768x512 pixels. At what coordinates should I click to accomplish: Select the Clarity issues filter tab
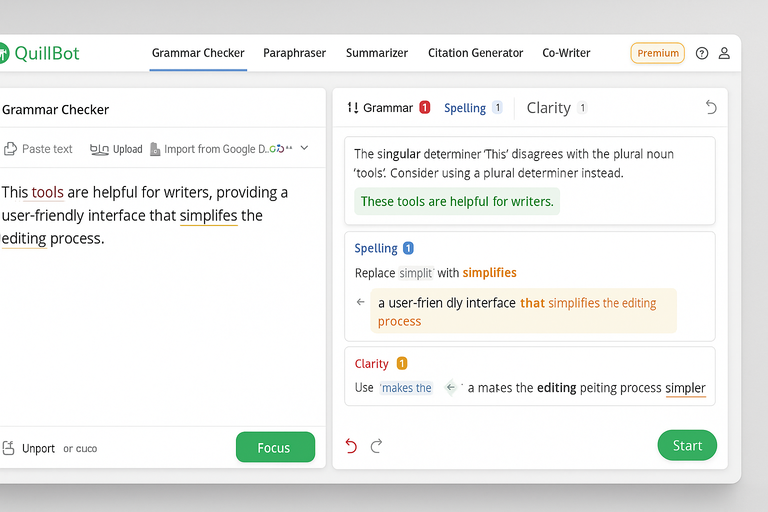[x=556, y=108]
